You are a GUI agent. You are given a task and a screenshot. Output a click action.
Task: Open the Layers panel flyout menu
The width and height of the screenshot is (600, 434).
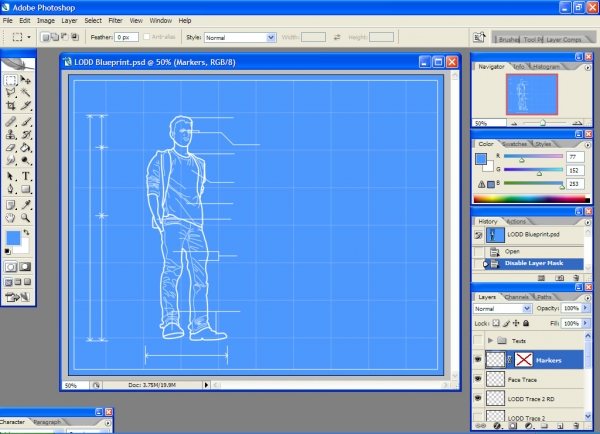(x=588, y=298)
